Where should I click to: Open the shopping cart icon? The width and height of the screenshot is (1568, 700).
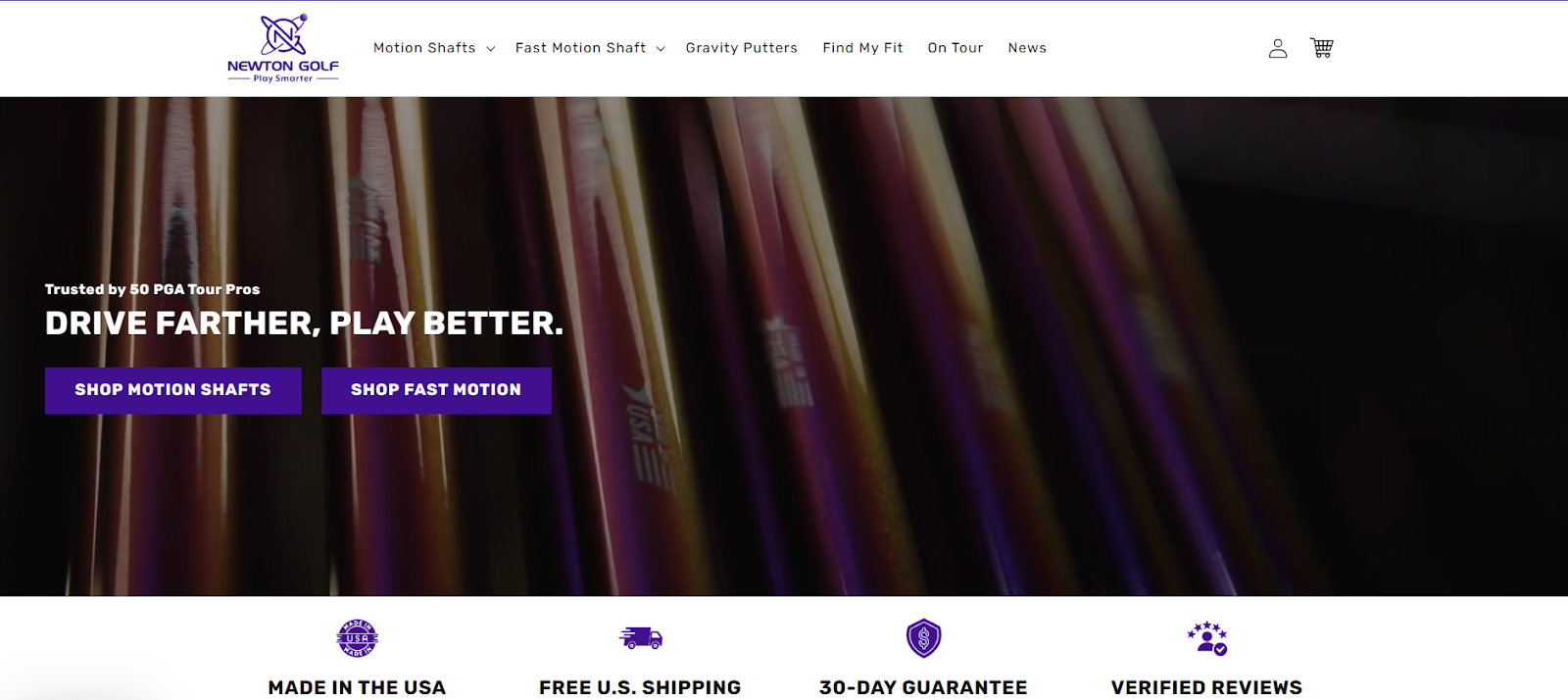pyautogui.click(x=1322, y=48)
